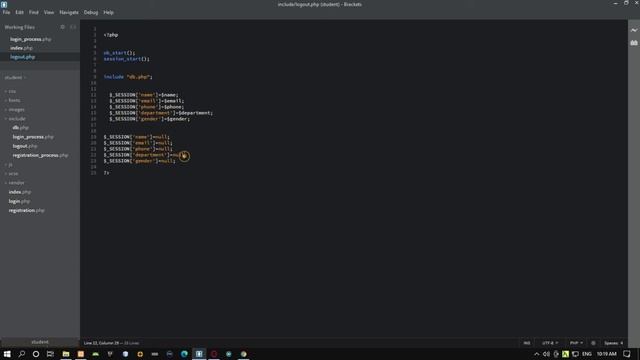The width and height of the screenshot is (640, 360).
Task: Switch to Brackets taskbar icon
Action: point(199,354)
